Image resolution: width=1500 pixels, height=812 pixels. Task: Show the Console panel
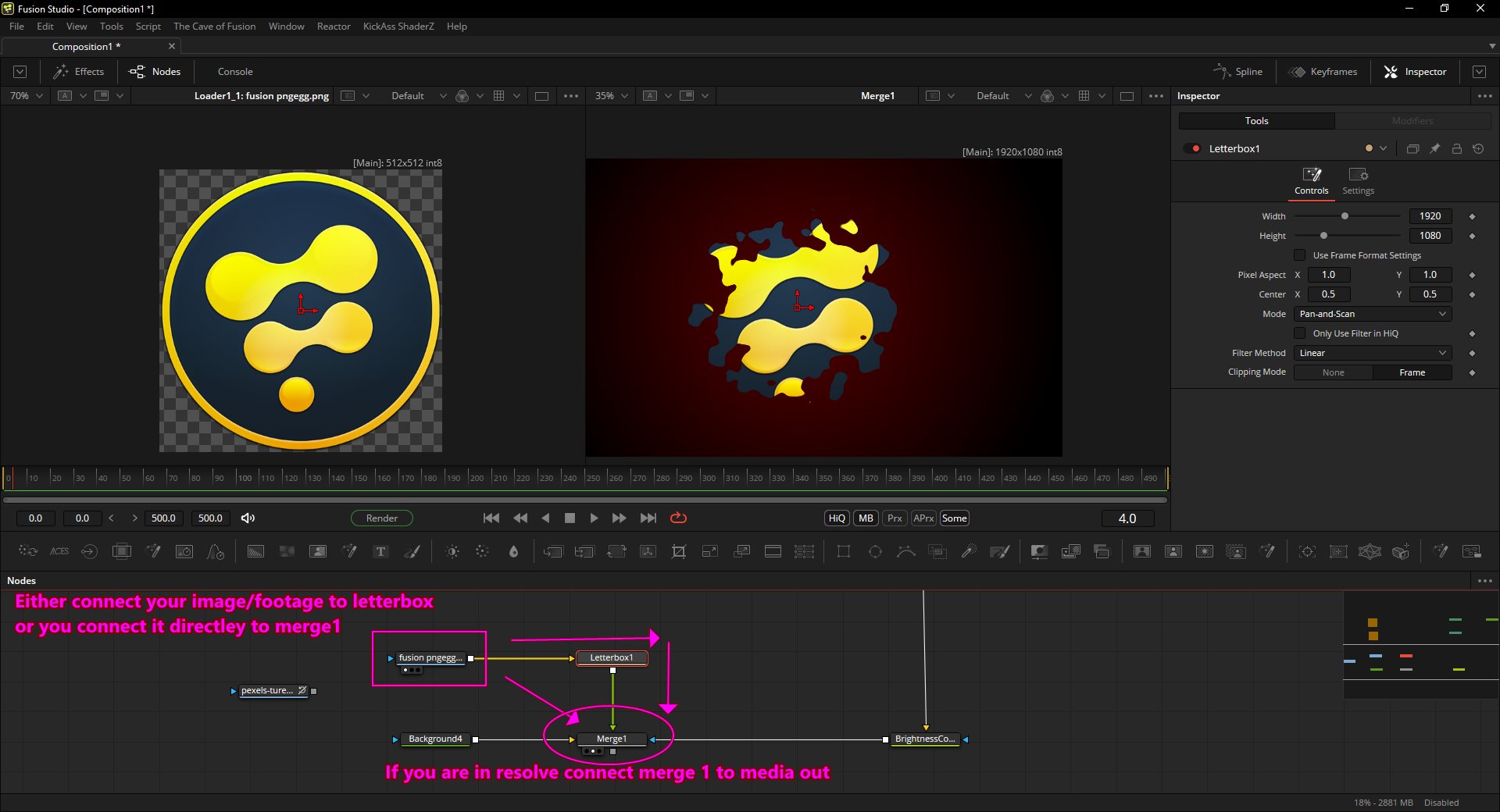coord(235,72)
